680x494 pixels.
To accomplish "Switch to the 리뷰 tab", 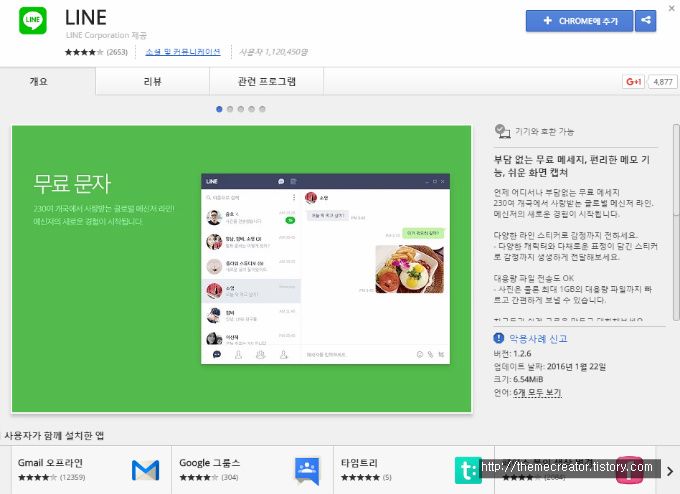I will [152, 81].
